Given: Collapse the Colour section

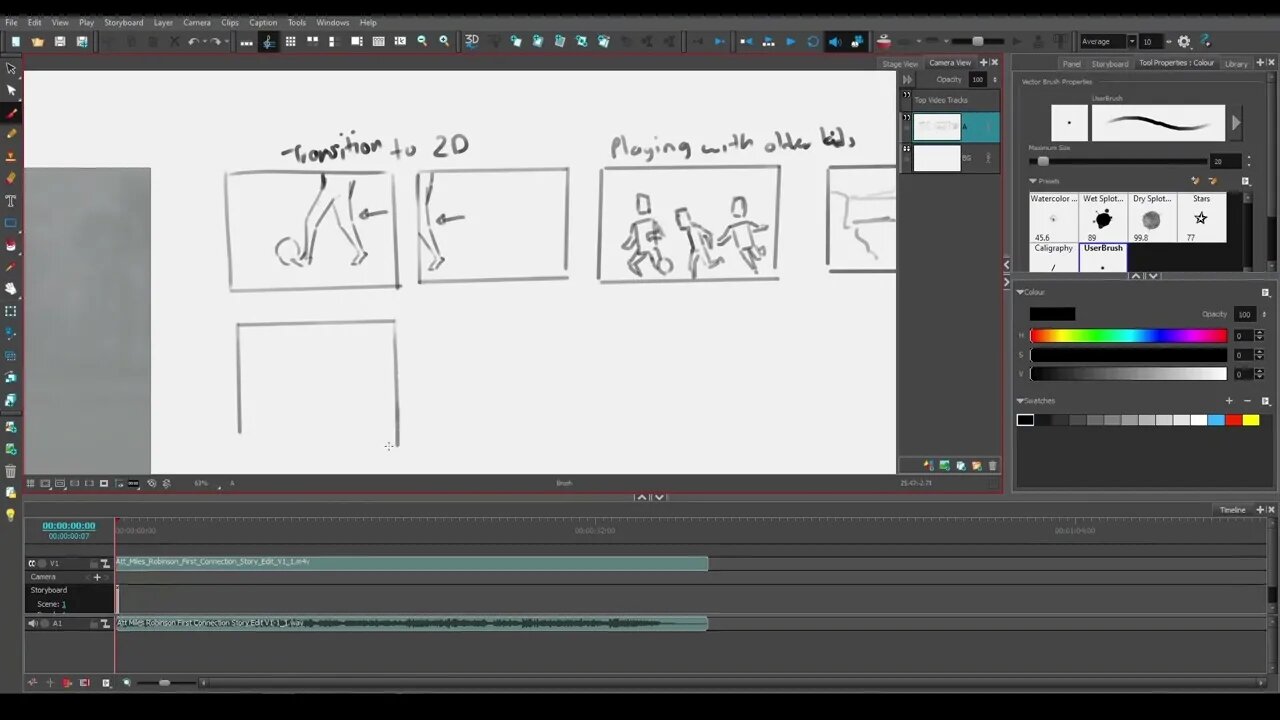Looking at the screenshot, I should (x=1020, y=292).
